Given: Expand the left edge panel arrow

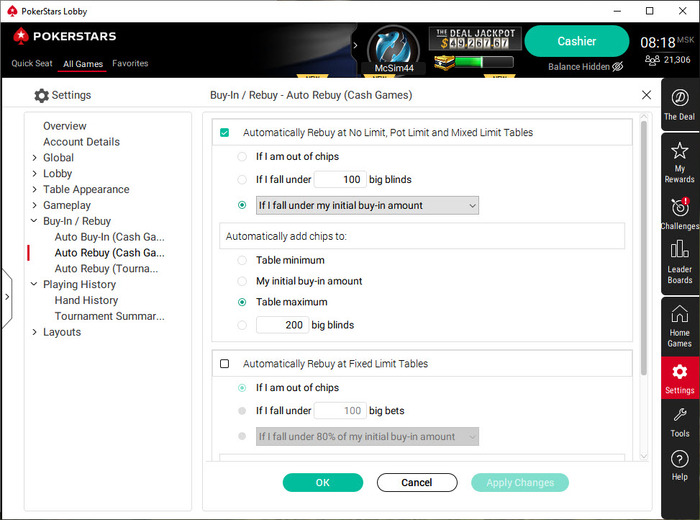Looking at the screenshot, I should pos(7,297).
